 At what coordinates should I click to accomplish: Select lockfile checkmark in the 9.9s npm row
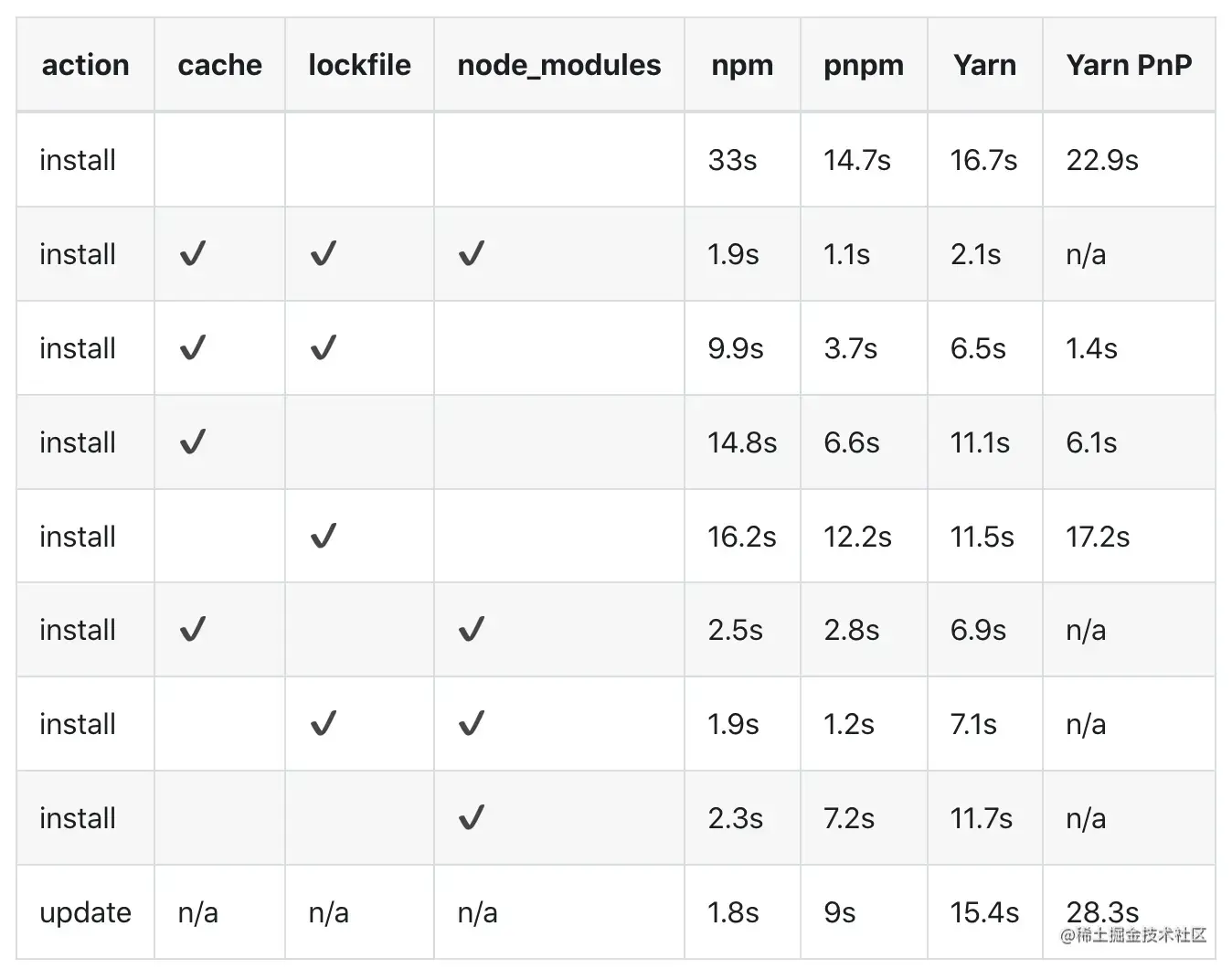(324, 348)
